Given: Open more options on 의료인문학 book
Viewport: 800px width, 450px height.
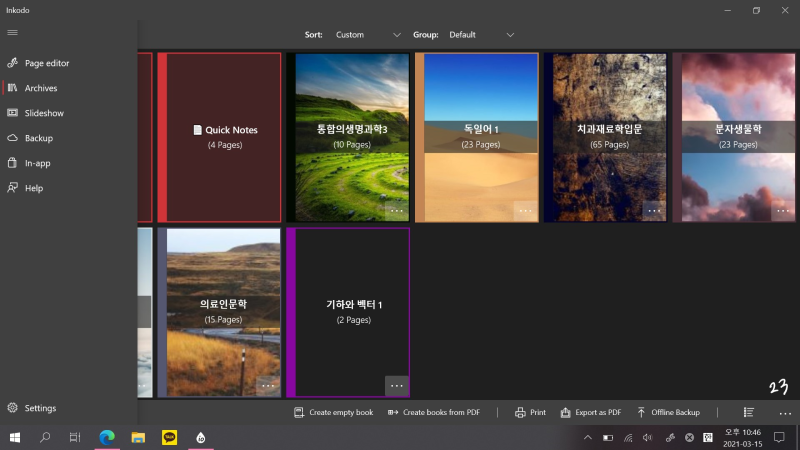Looking at the screenshot, I should tap(268, 386).
